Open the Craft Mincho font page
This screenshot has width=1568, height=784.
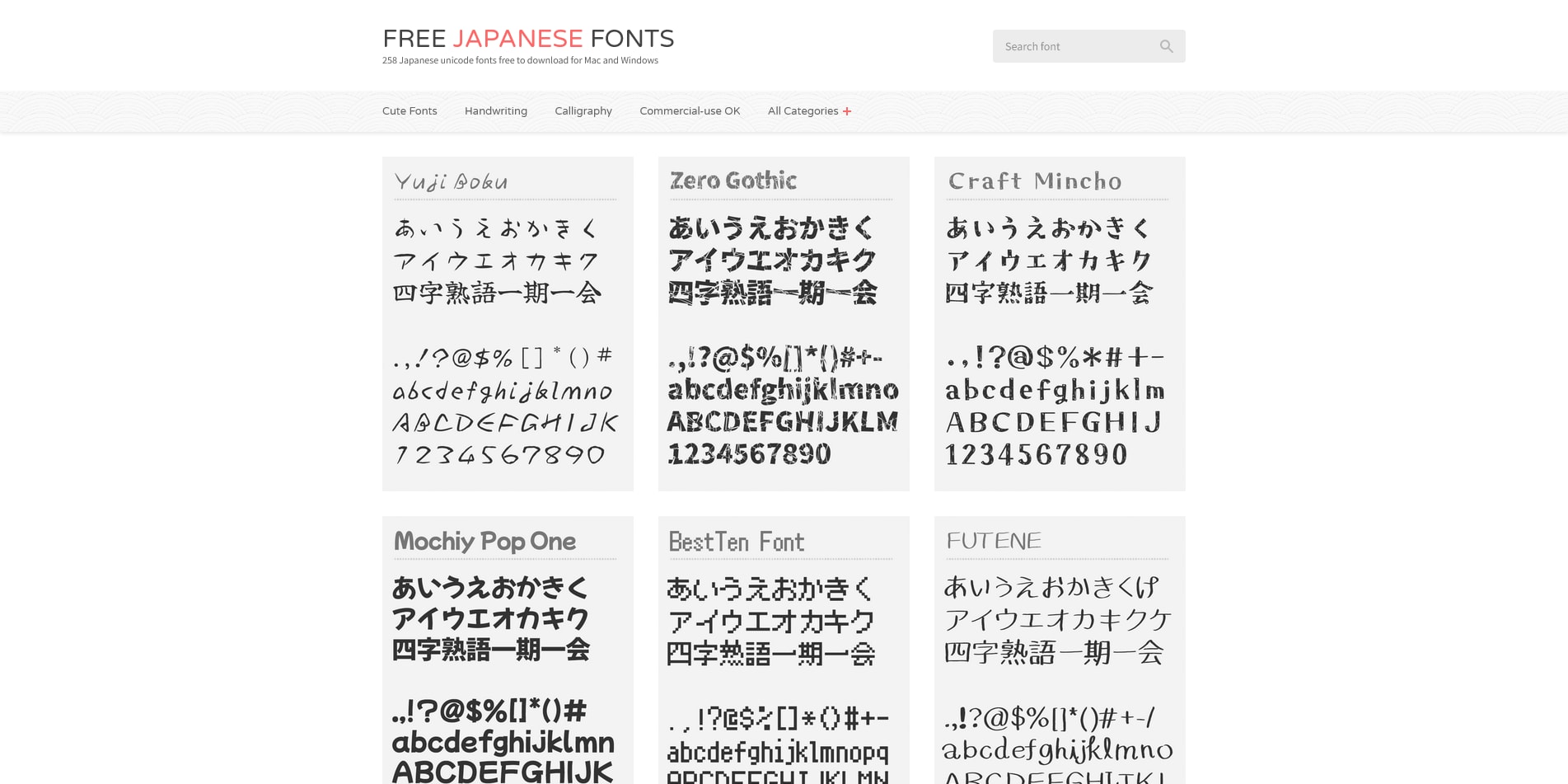(x=1035, y=181)
